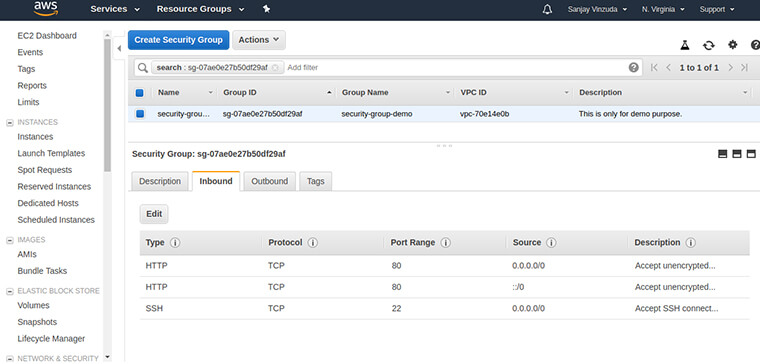Collapse the IMAGES sidebar section
This screenshot has width=760, height=364.
pyautogui.click(x=9, y=240)
